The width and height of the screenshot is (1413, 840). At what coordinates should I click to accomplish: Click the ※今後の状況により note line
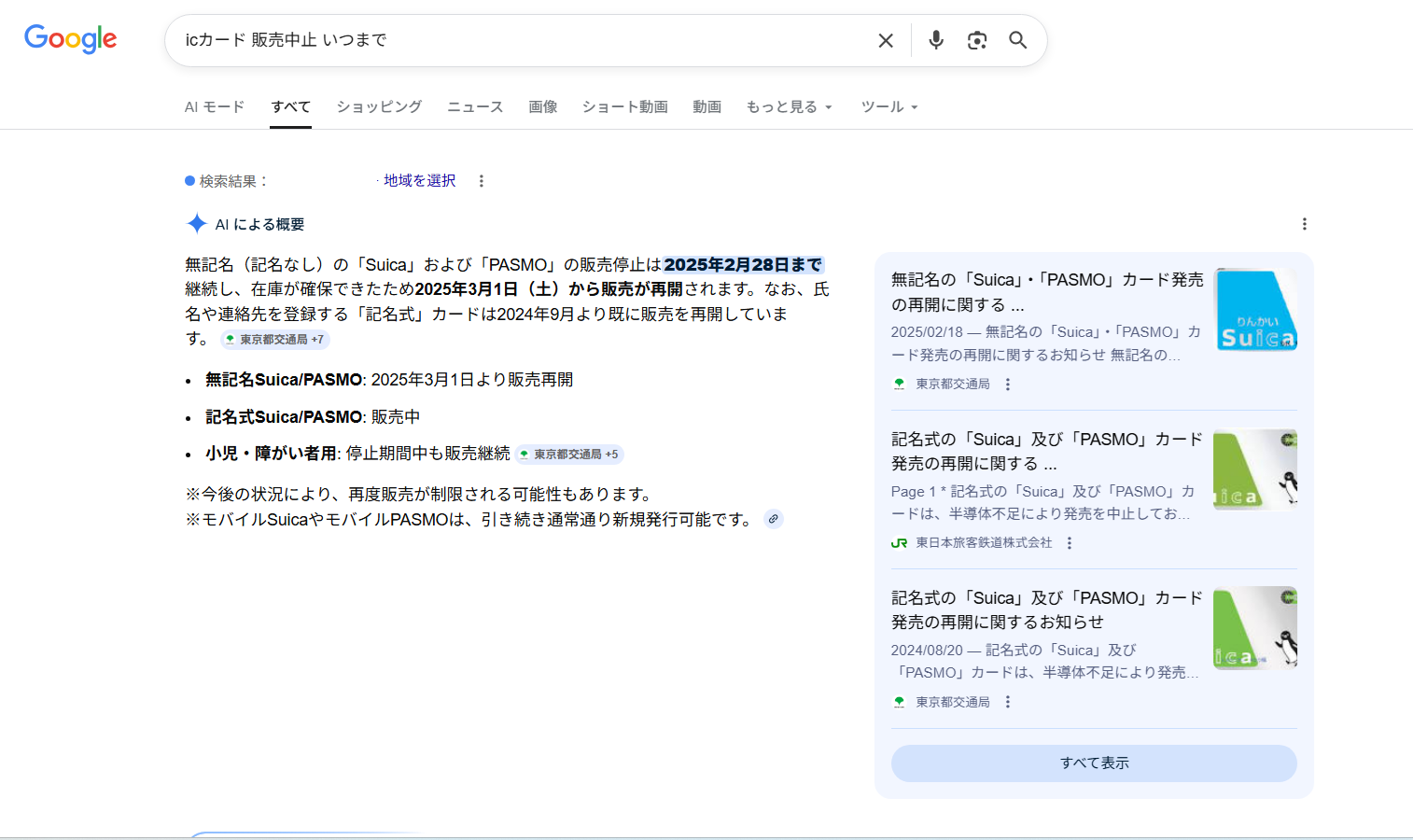click(422, 495)
